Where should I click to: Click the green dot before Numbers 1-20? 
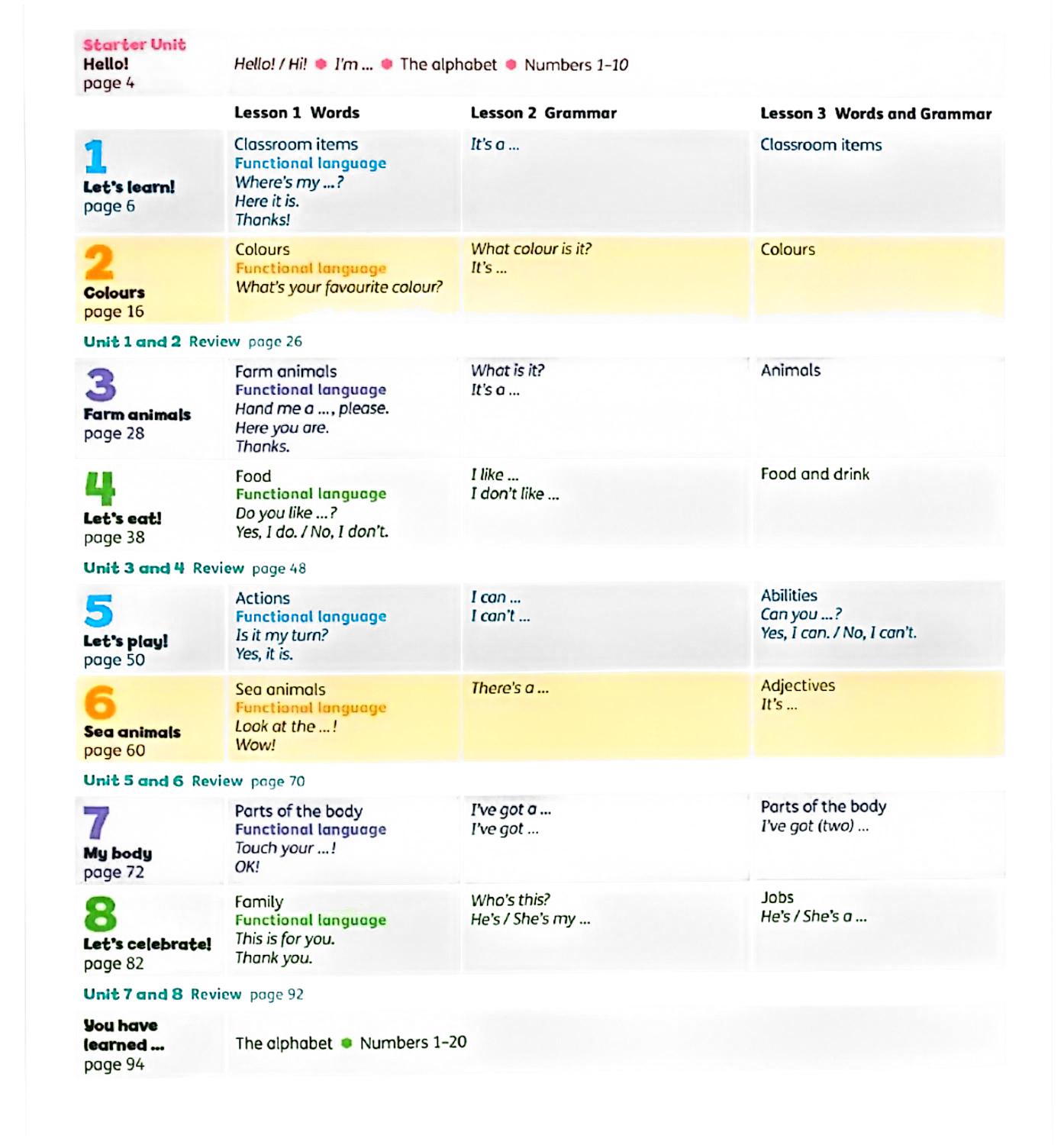pos(347,1043)
